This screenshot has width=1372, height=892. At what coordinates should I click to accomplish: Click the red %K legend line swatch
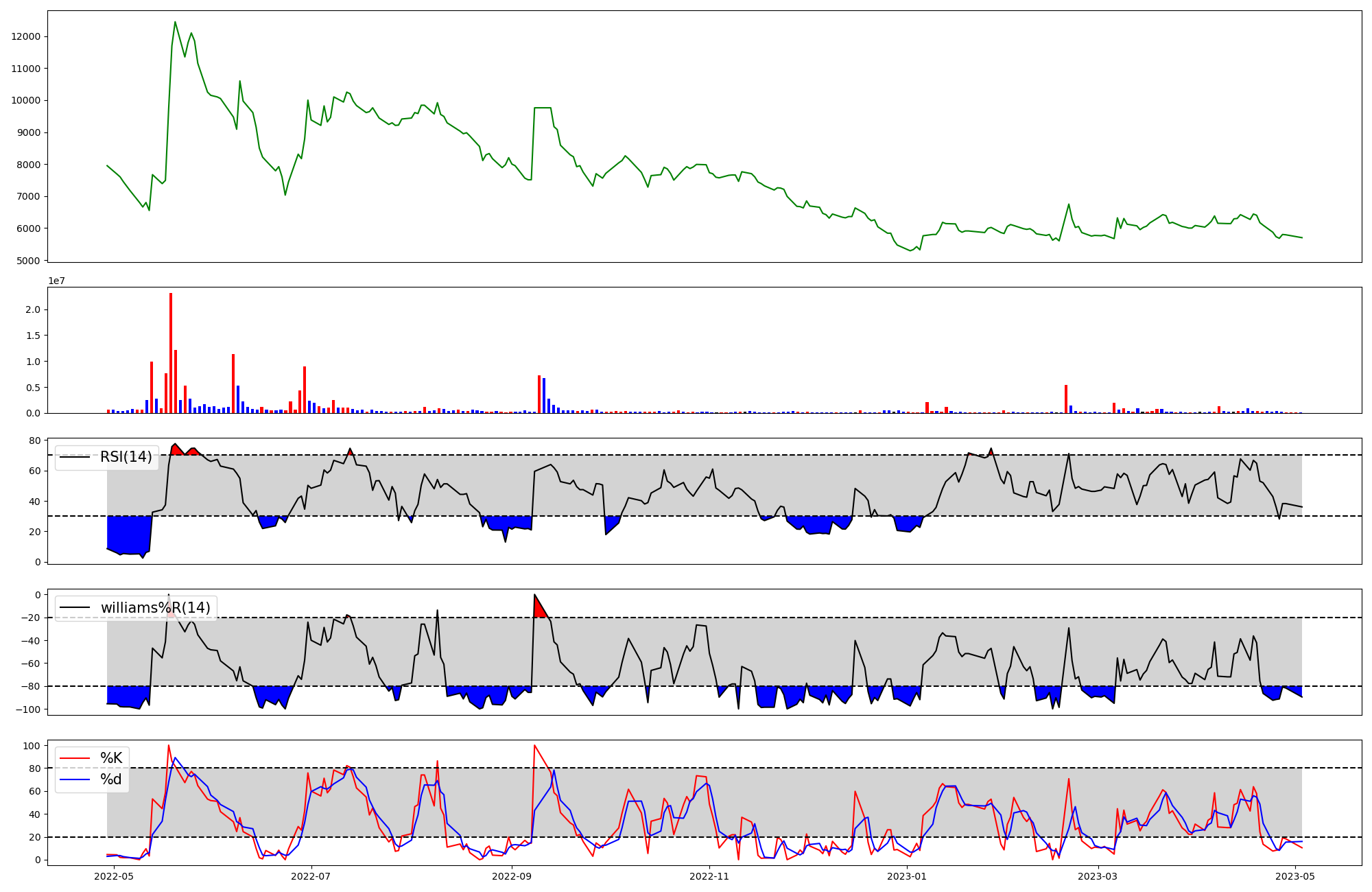coord(75,758)
